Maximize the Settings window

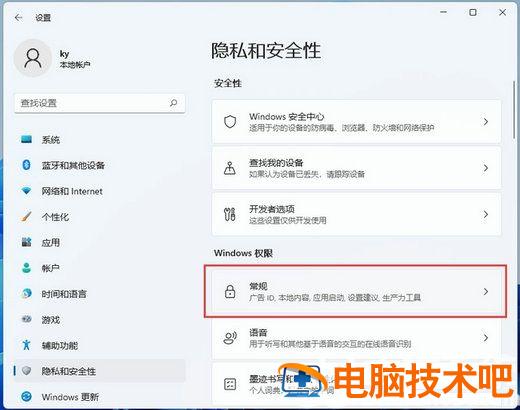point(473,13)
